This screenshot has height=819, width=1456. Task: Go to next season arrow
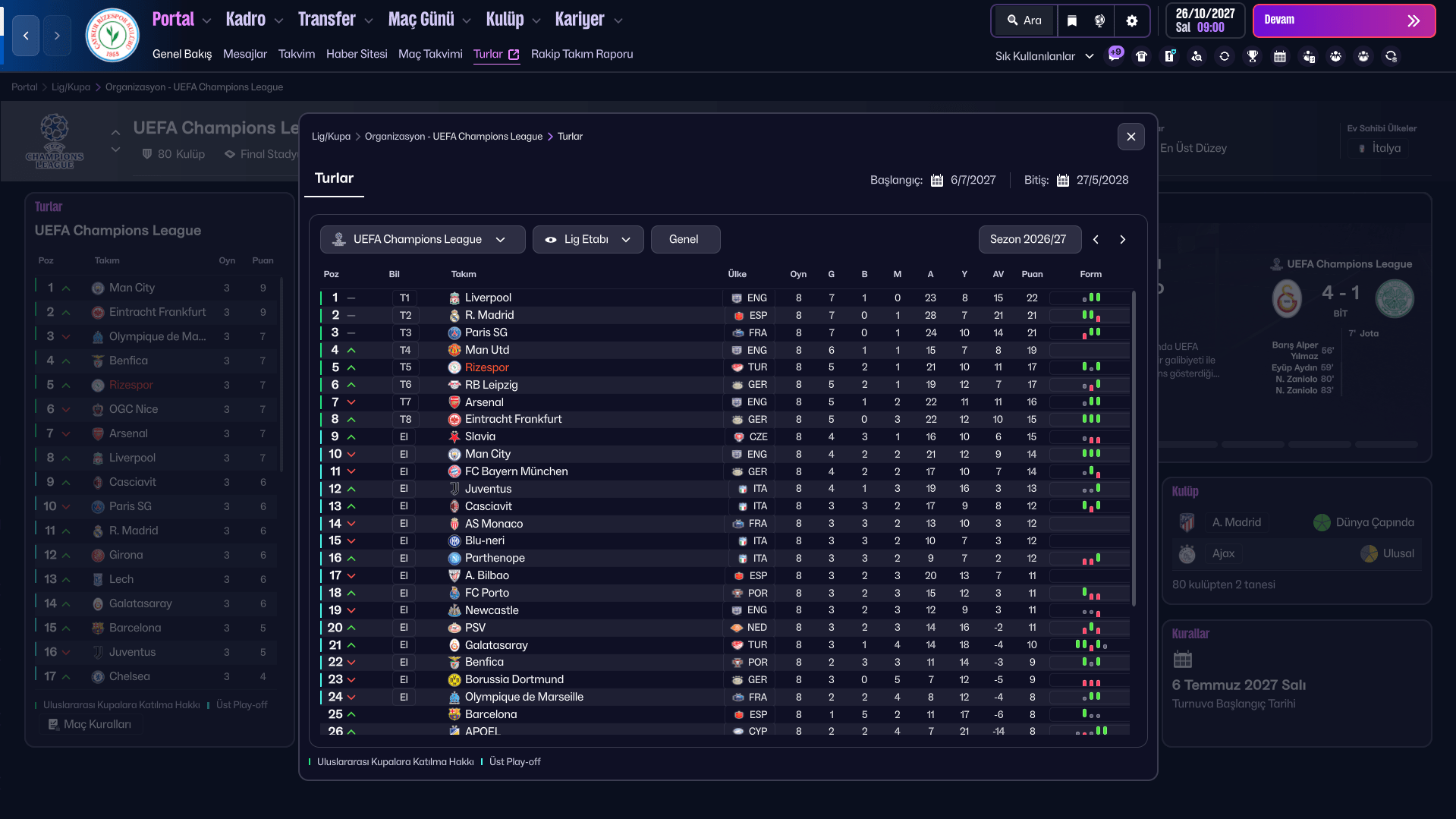(x=1123, y=239)
